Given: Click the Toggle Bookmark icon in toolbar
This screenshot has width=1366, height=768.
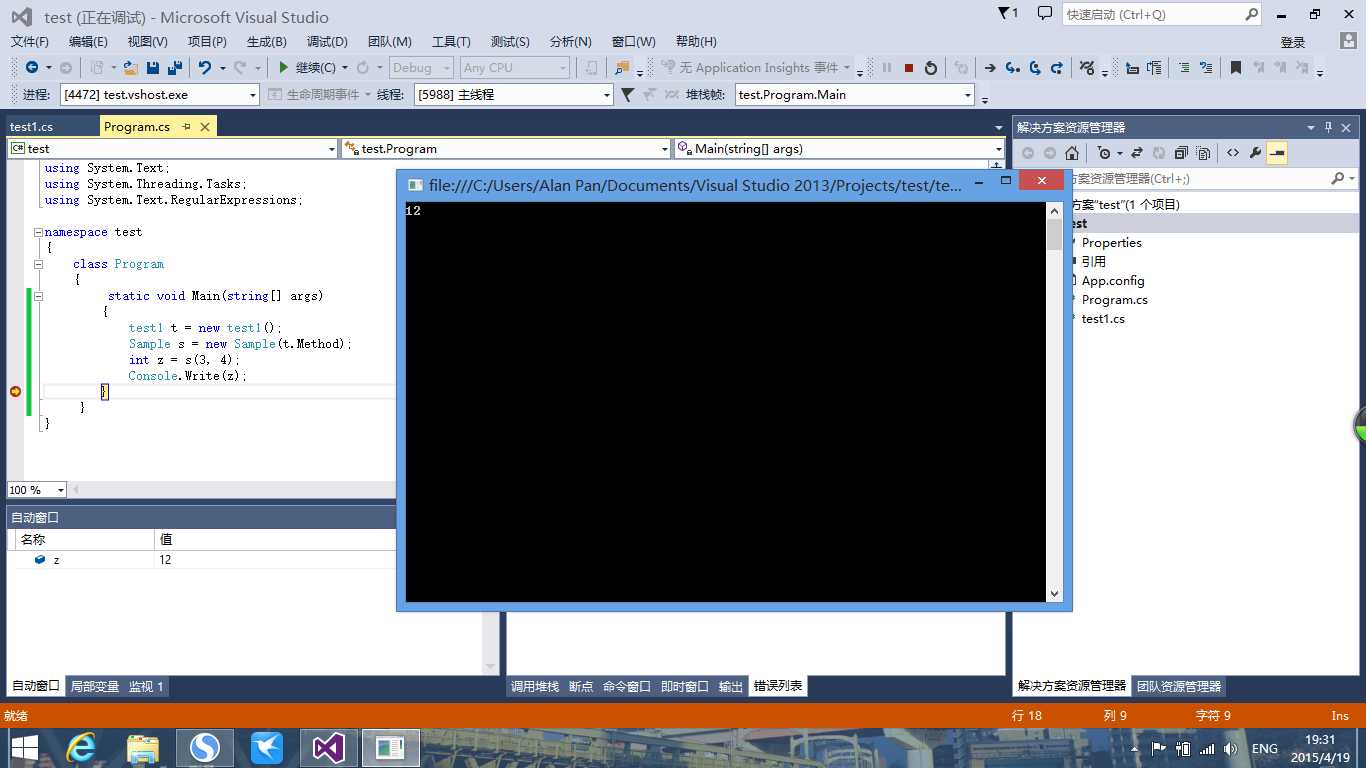Looking at the screenshot, I should point(1236,68).
